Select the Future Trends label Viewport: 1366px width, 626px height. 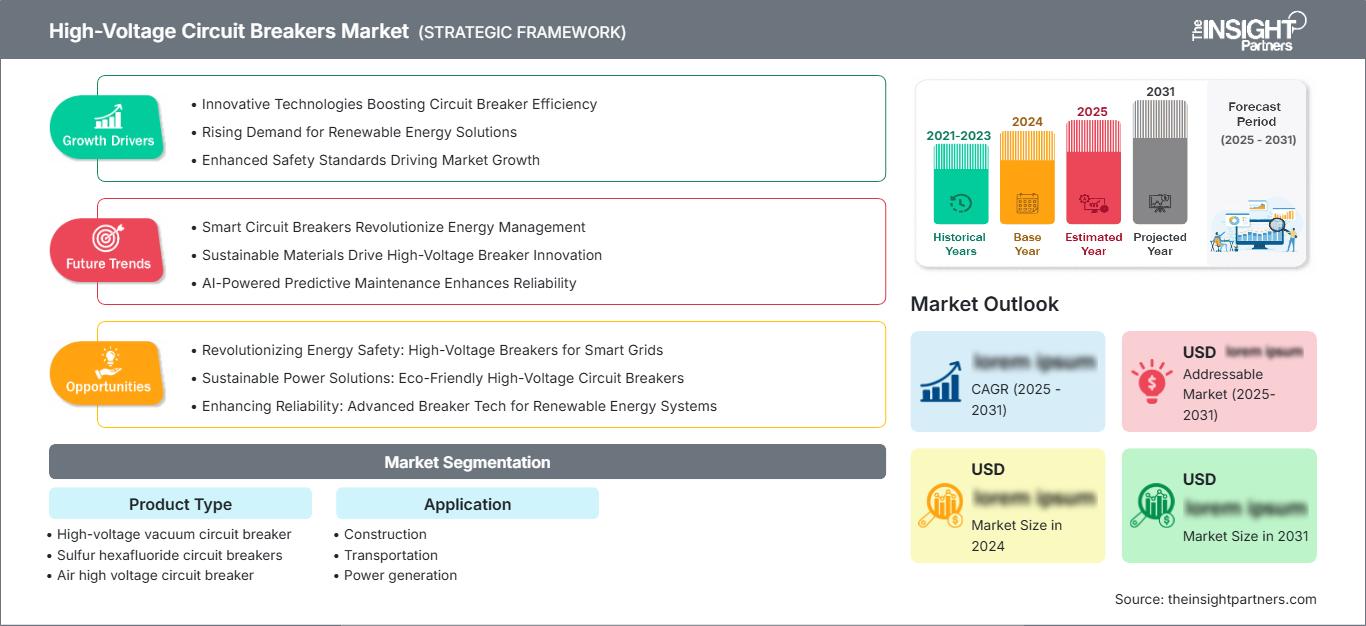(x=108, y=264)
